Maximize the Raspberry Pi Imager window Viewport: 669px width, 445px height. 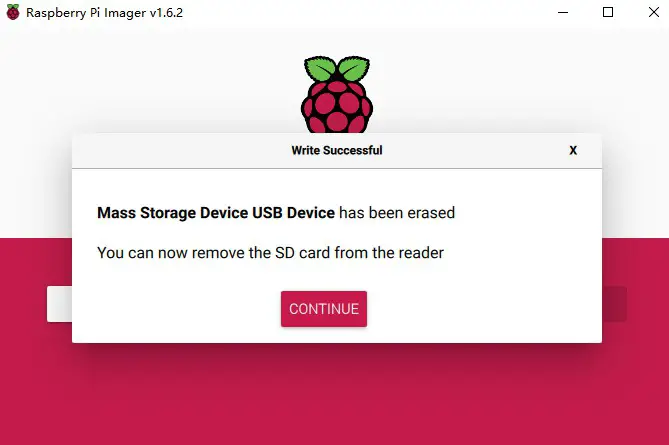[x=608, y=13]
